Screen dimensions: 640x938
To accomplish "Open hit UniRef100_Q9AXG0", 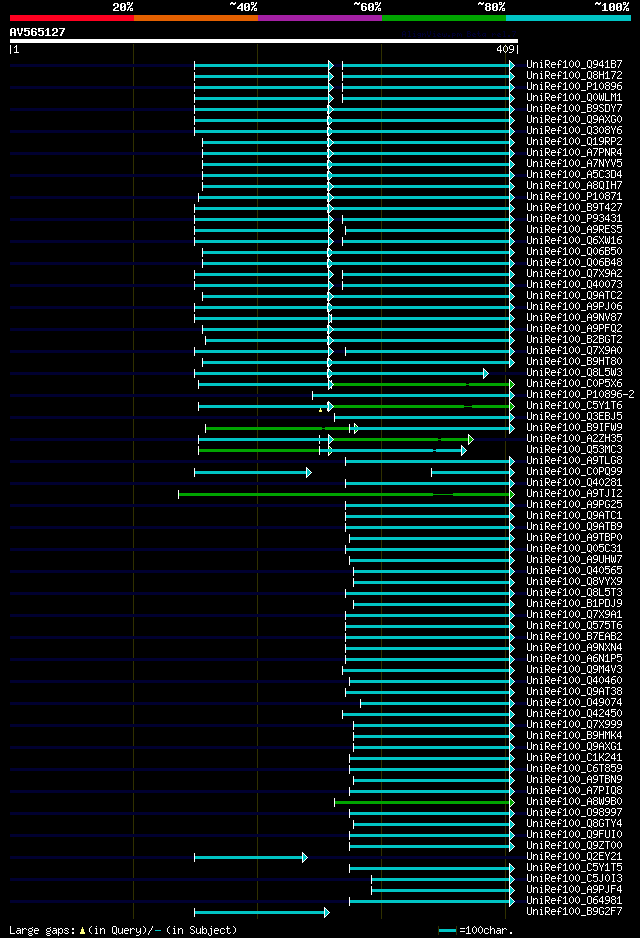I will [x=574, y=120].
